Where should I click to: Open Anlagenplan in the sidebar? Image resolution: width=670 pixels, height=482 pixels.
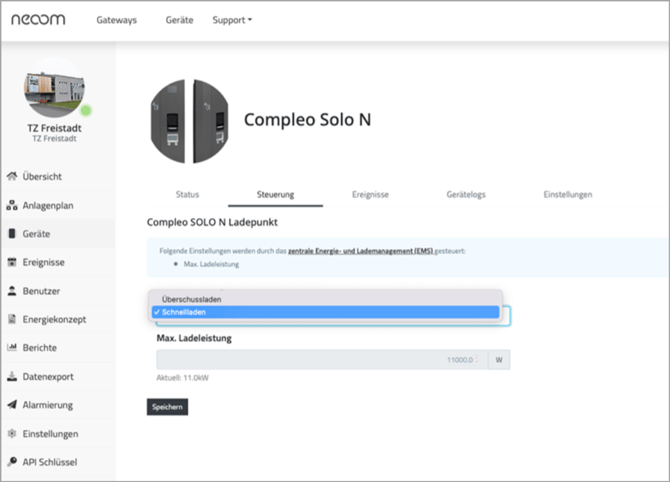tap(48, 206)
